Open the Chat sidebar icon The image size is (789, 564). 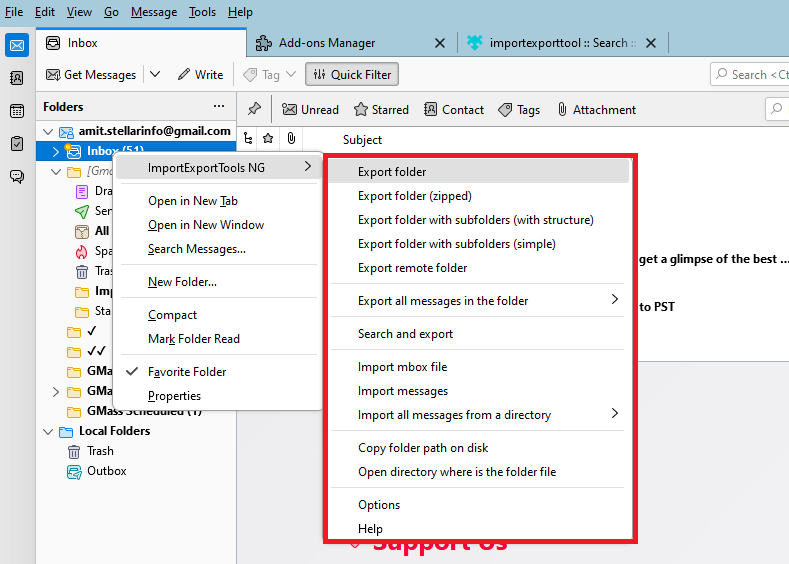[17, 176]
